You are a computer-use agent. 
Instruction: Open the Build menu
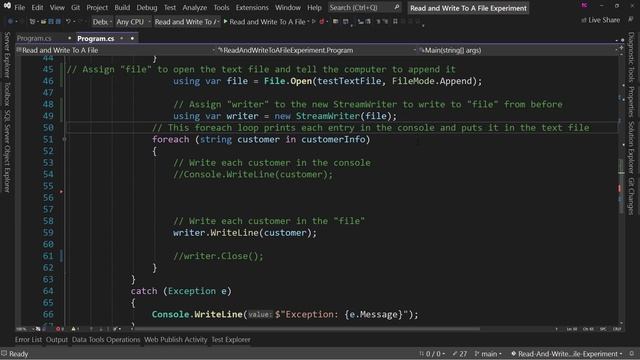click(x=122, y=8)
